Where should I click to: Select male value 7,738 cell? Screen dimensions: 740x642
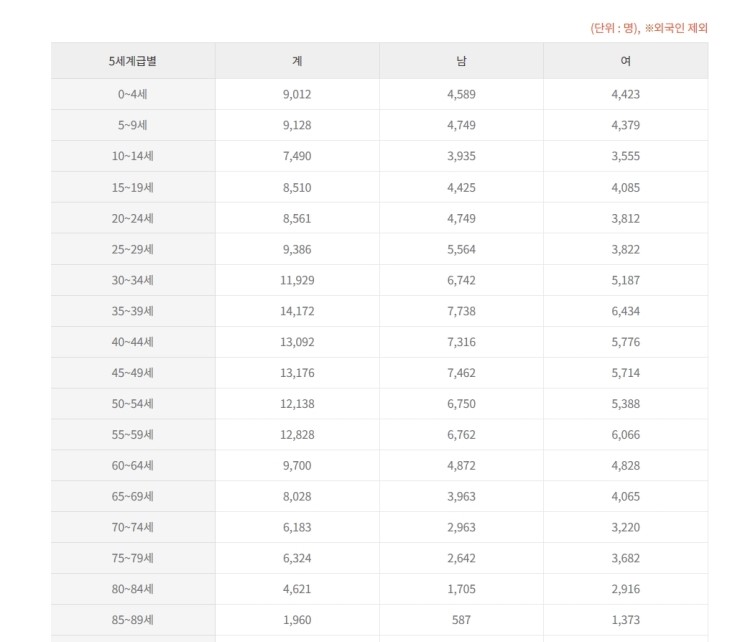click(x=461, y=311)
